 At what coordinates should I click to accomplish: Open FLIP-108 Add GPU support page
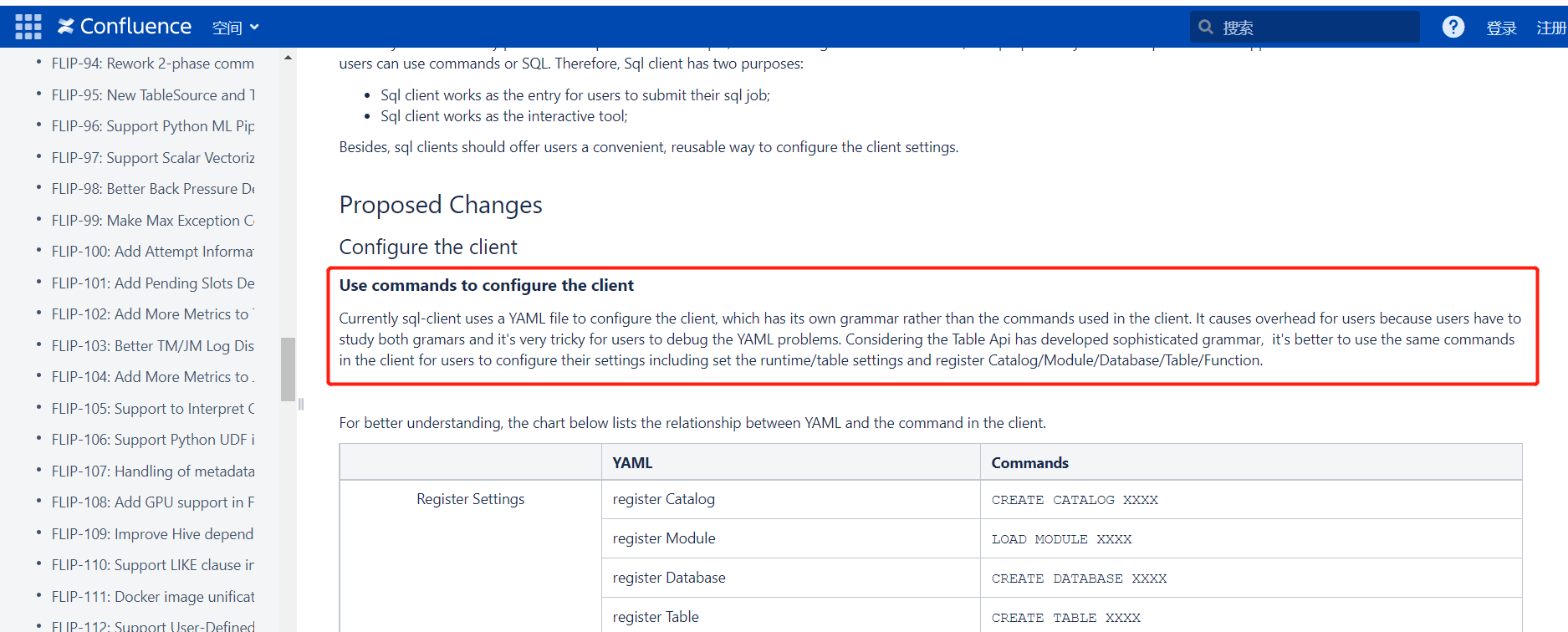(x=152, y=502)
